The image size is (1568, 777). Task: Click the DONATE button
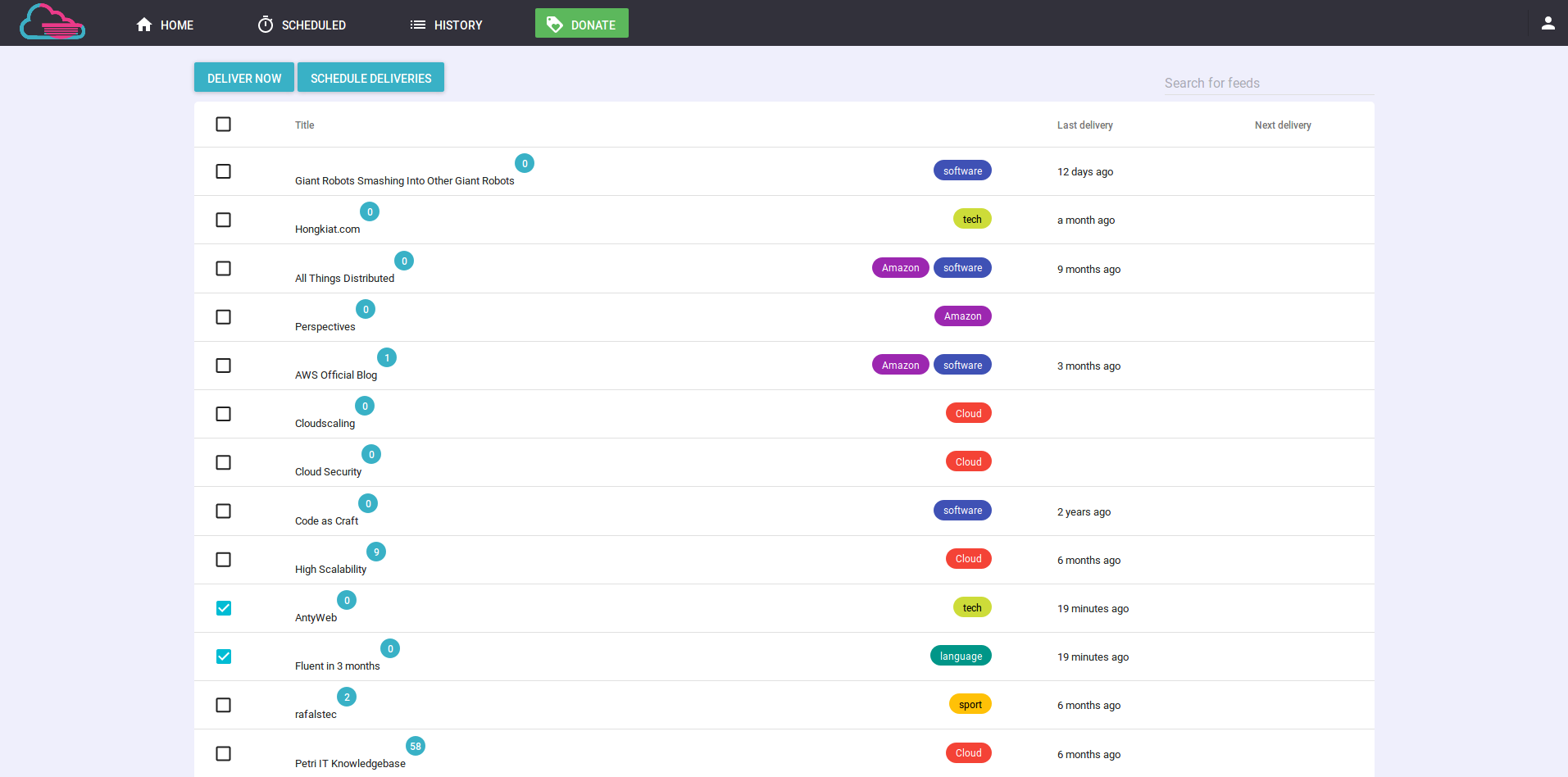click(582, 23)
